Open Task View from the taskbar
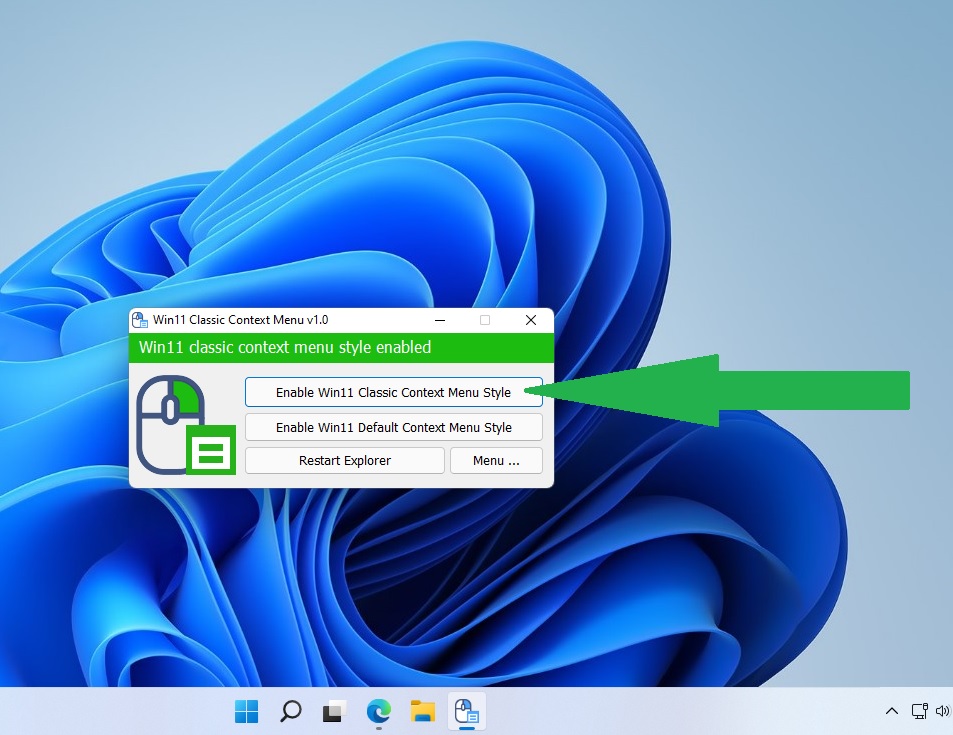Viewport: 953px width, 735px height. pos(334,711)
